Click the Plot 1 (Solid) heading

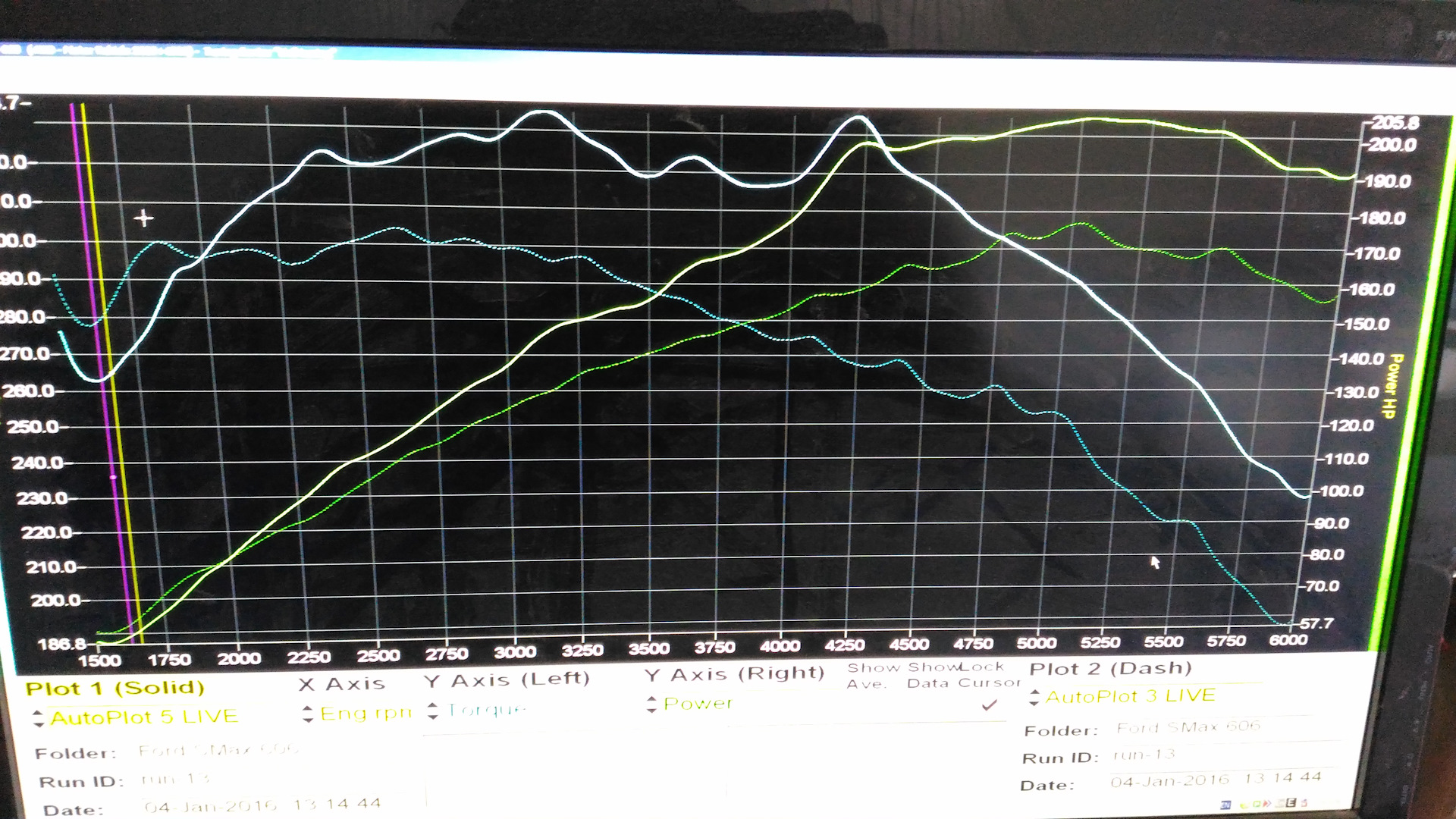(115, 689)
